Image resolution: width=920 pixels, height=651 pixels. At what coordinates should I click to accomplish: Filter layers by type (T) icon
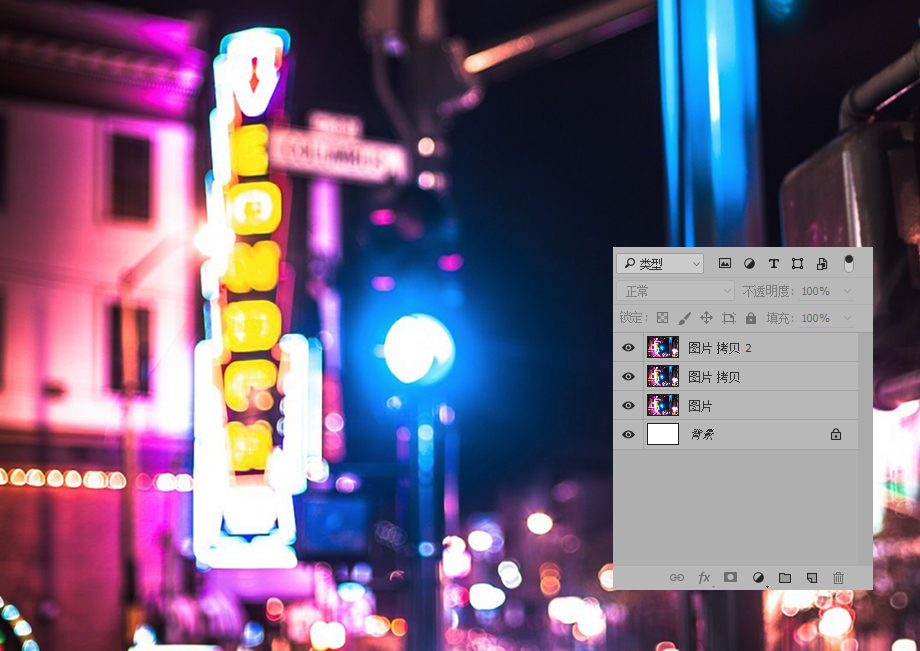tap(773, 264)
